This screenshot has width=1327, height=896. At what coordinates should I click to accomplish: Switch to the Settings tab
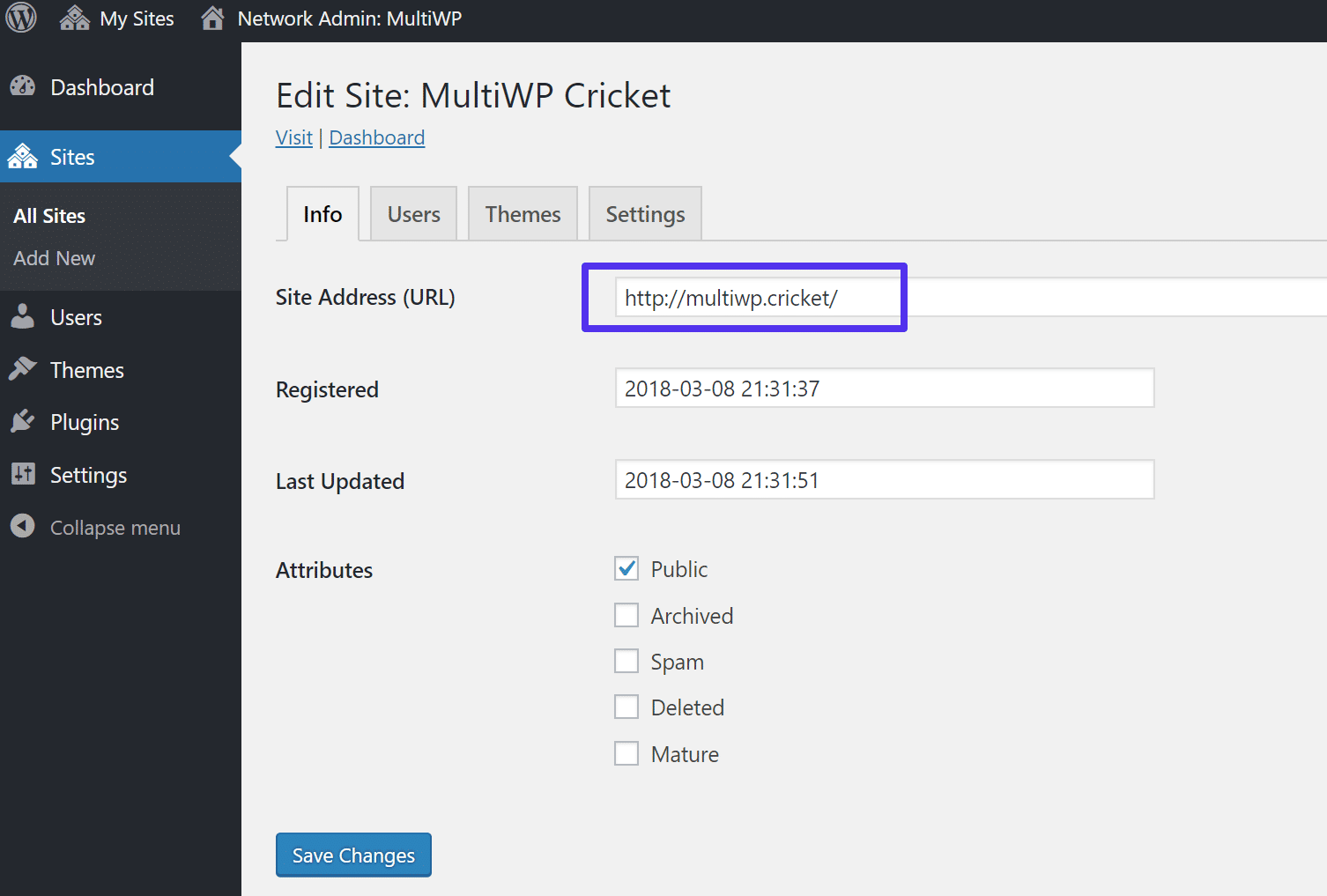pos(645,214)
